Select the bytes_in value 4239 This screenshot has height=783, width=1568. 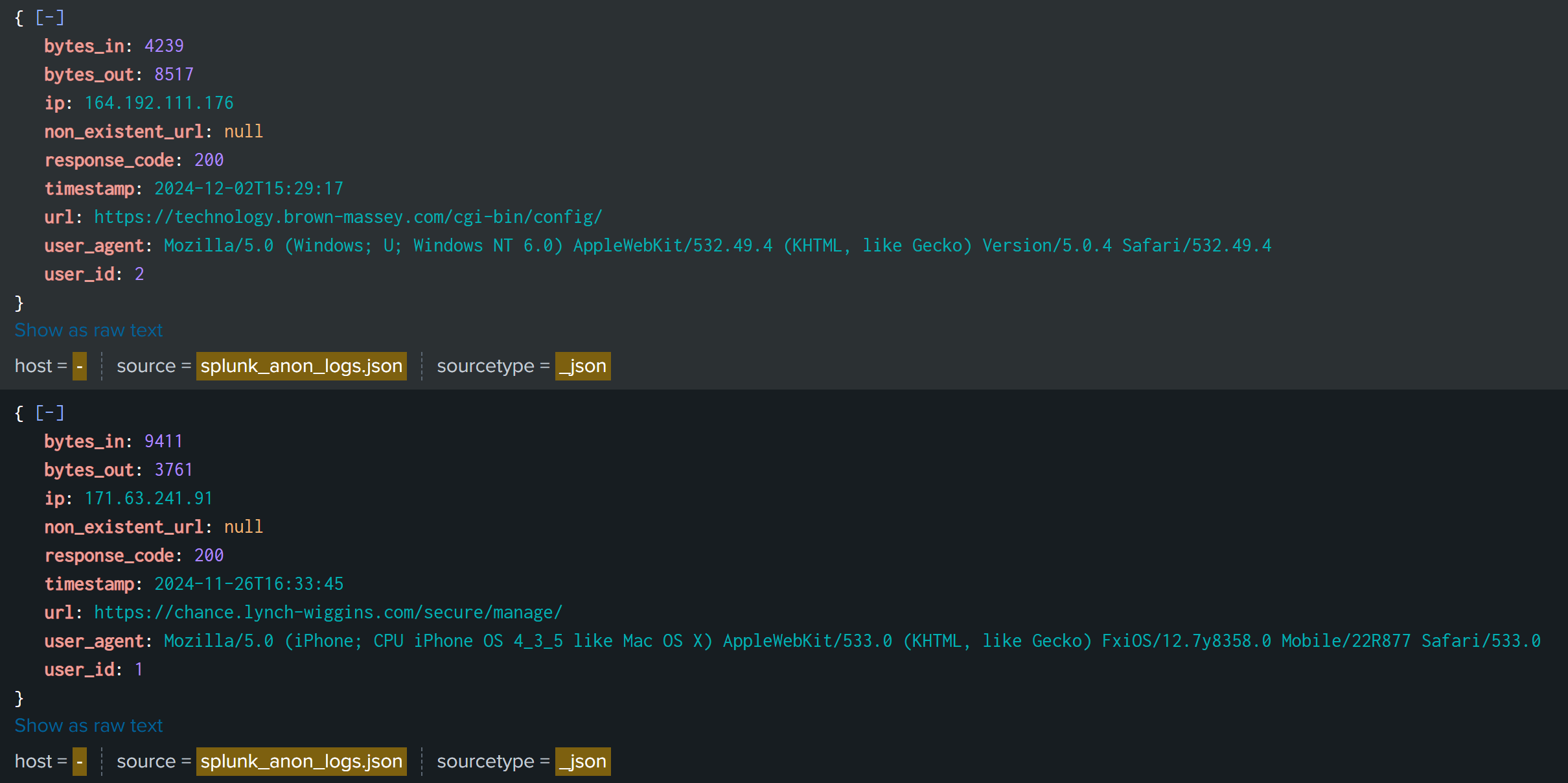point(164,46)
